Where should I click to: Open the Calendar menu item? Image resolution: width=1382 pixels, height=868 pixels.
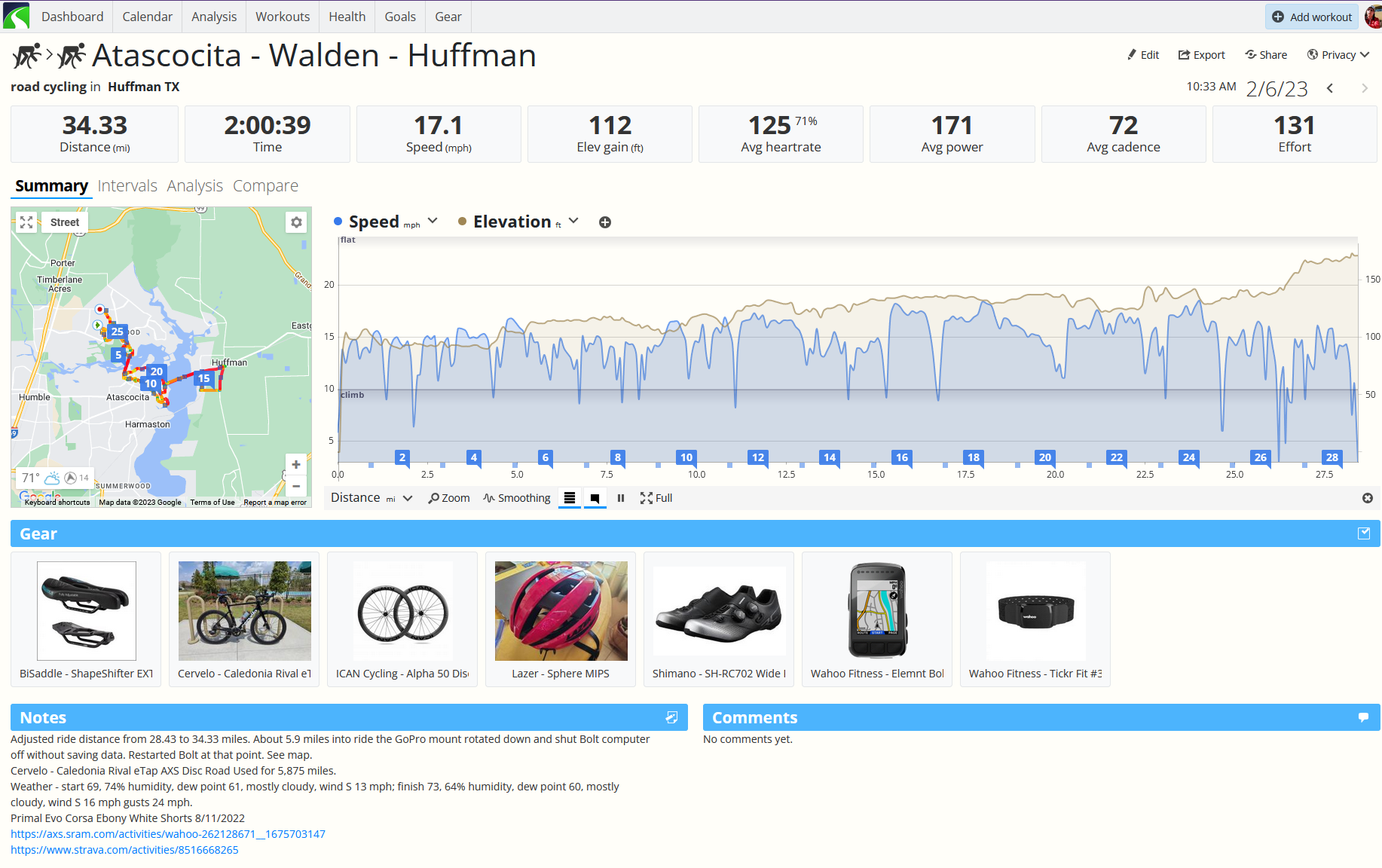click(x=147, y=17)
